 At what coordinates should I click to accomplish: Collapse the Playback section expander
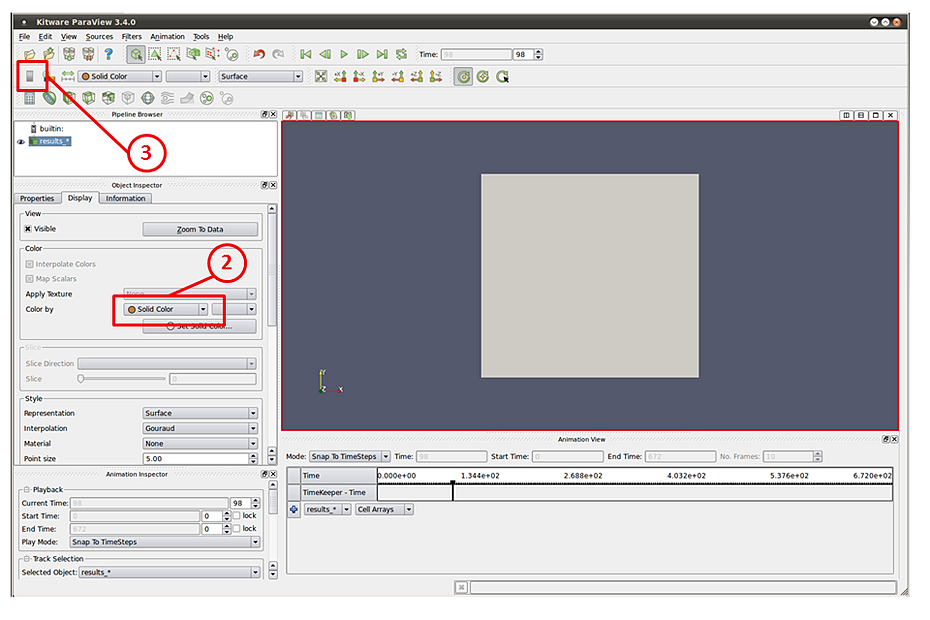point(27,490)
